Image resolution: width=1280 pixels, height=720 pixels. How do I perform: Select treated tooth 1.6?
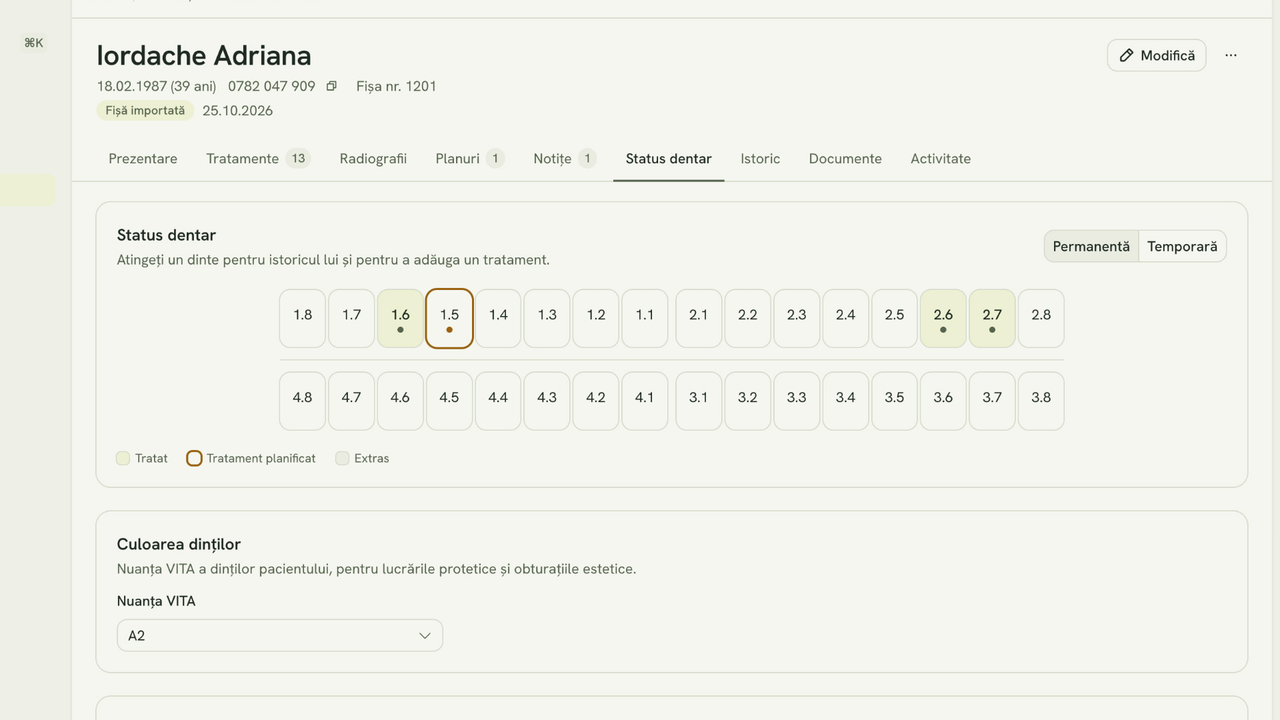click(400, 319)
